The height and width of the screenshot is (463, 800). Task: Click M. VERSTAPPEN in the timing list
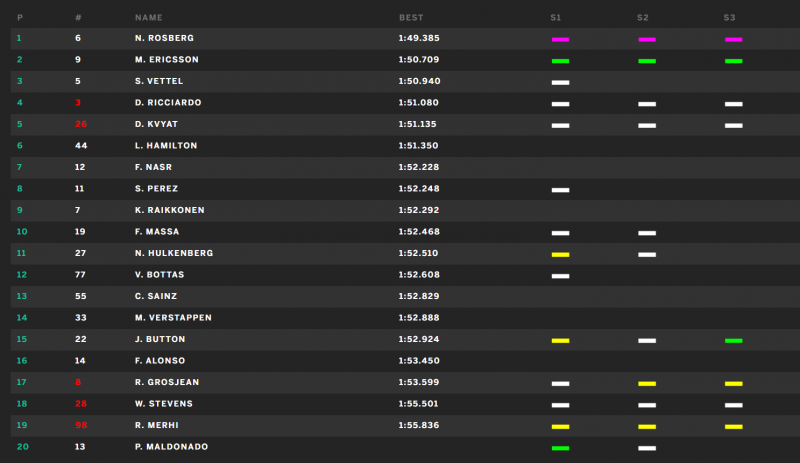click(x=173, y=318)
